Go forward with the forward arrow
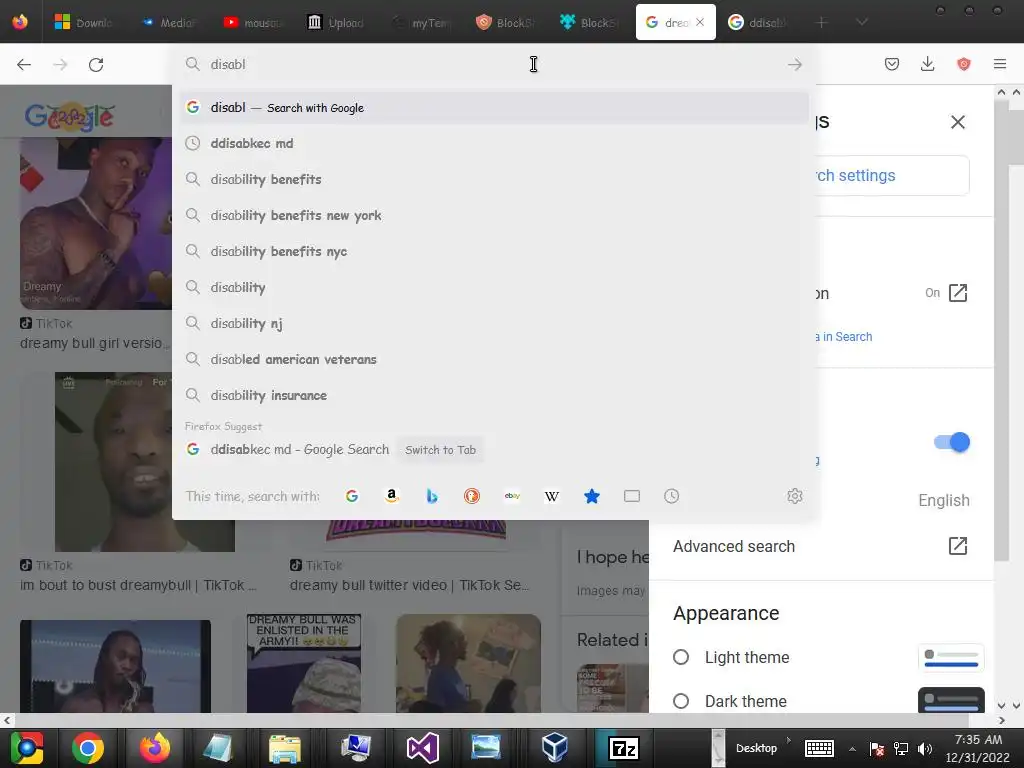 (60, 64)
